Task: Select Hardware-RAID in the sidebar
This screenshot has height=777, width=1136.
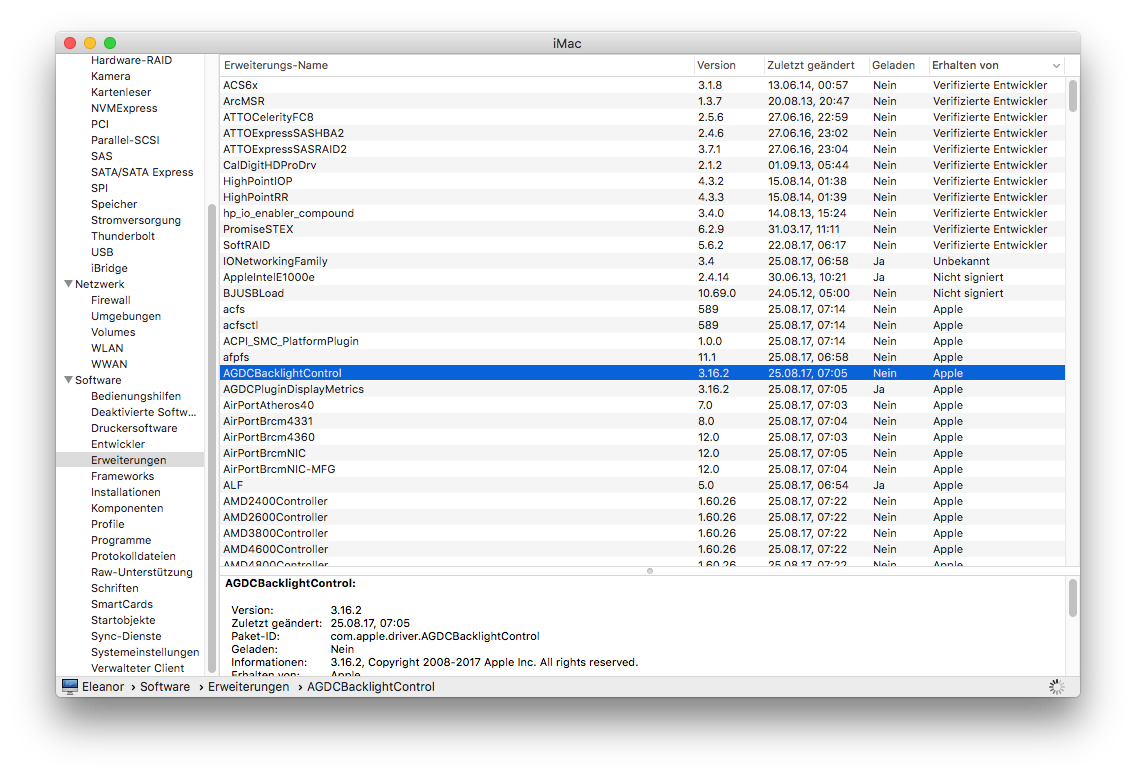Action: (x=131, y=60)
